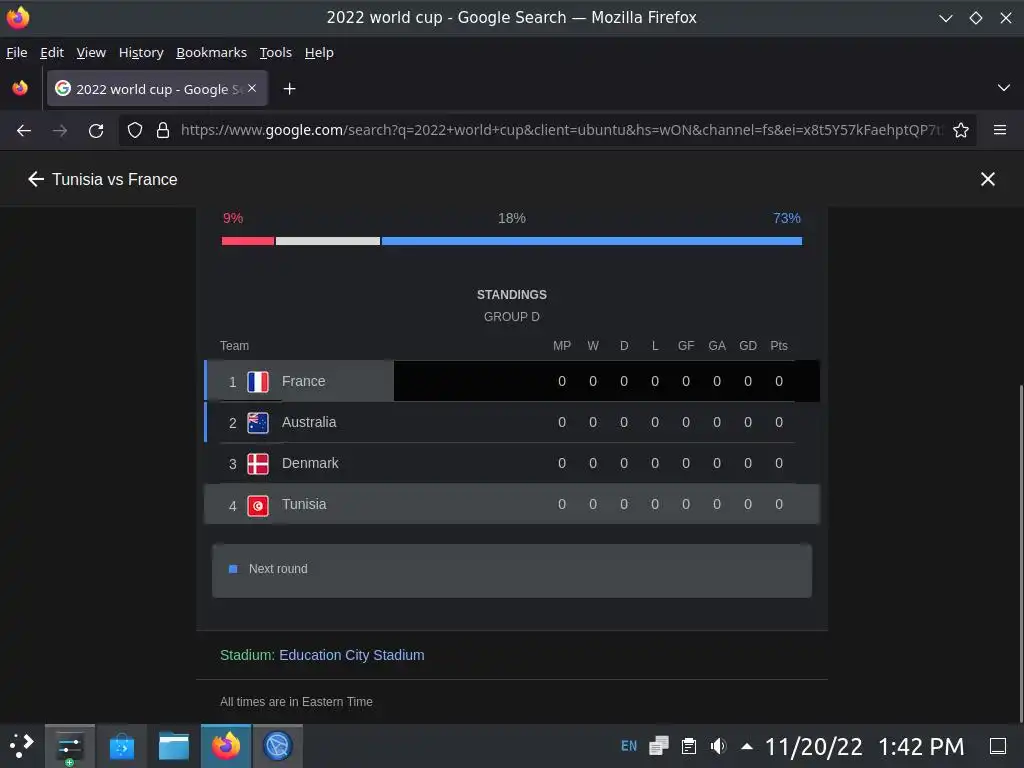
Task: Click the red 9% win probability bar
Action: tap(248, 241)
